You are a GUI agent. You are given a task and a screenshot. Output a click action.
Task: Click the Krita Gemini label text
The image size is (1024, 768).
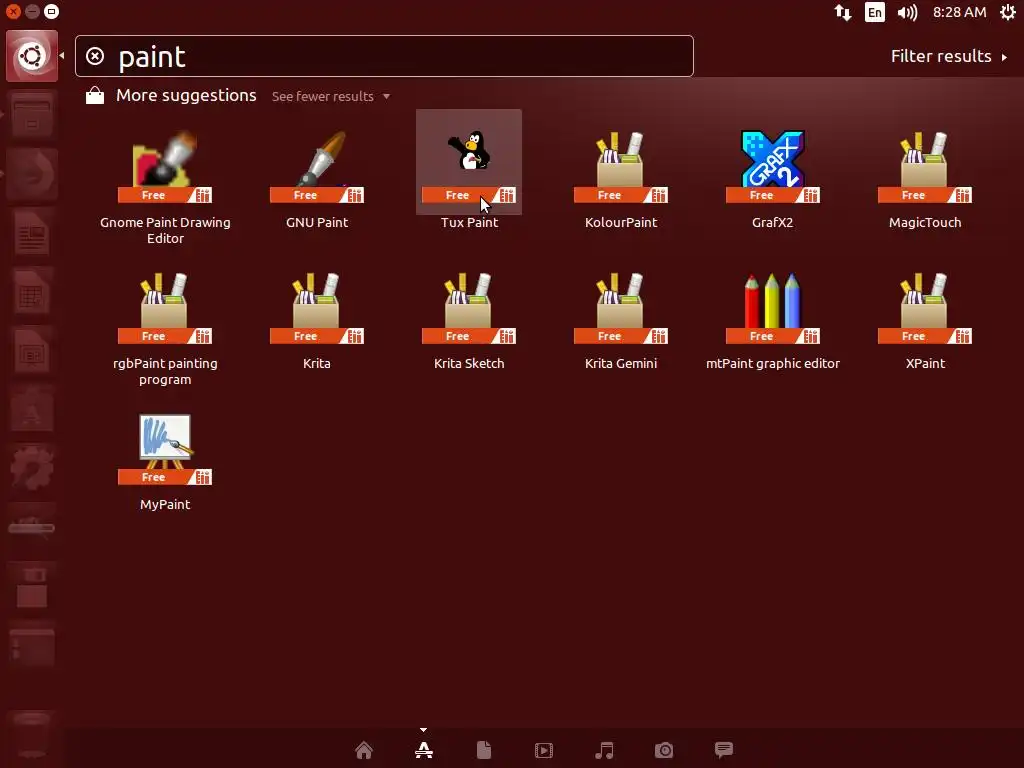pyautogui.click(x=620, y=364)
